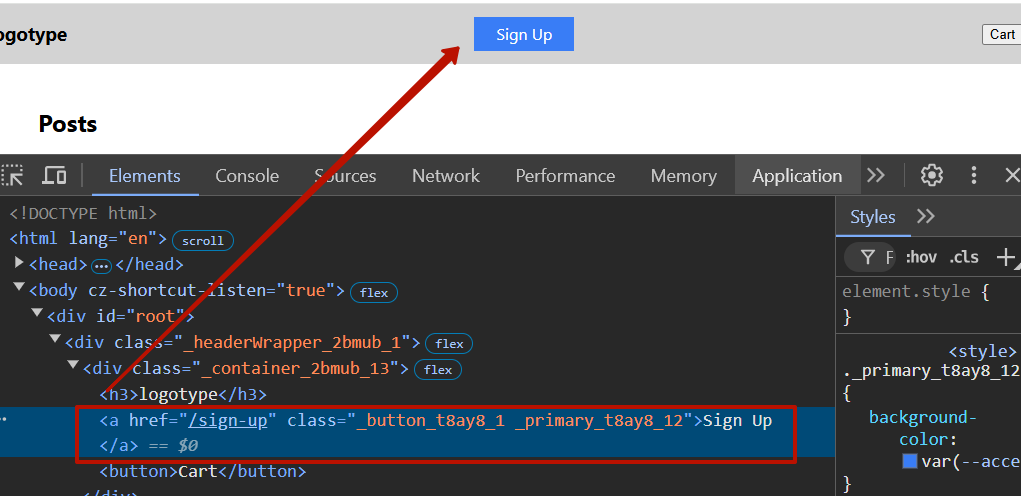The image size is (1021, 496).
Task: Collapse the _headerWrapper_2bmub_1 div node
Action: pos(55,341)
